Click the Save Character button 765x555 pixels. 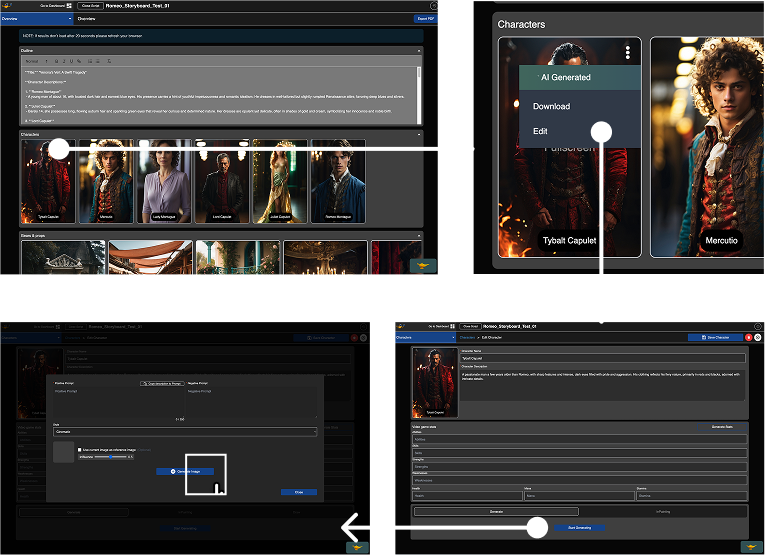coord(715,338)
